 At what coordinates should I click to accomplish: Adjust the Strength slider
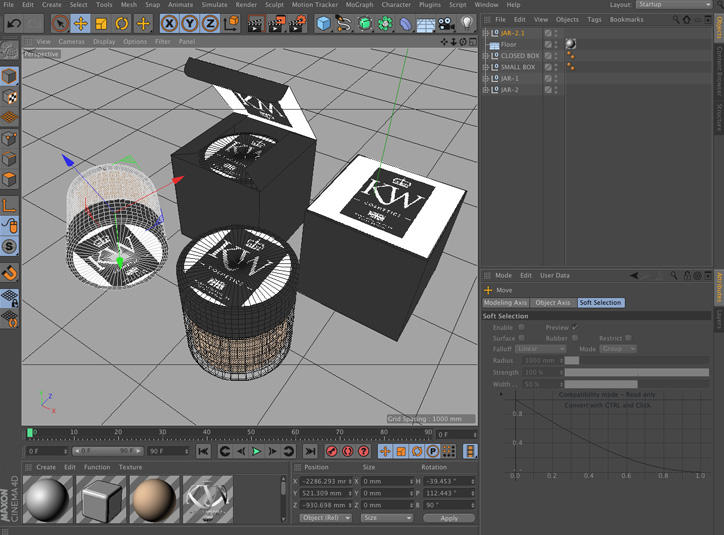(x=637, y=373)
